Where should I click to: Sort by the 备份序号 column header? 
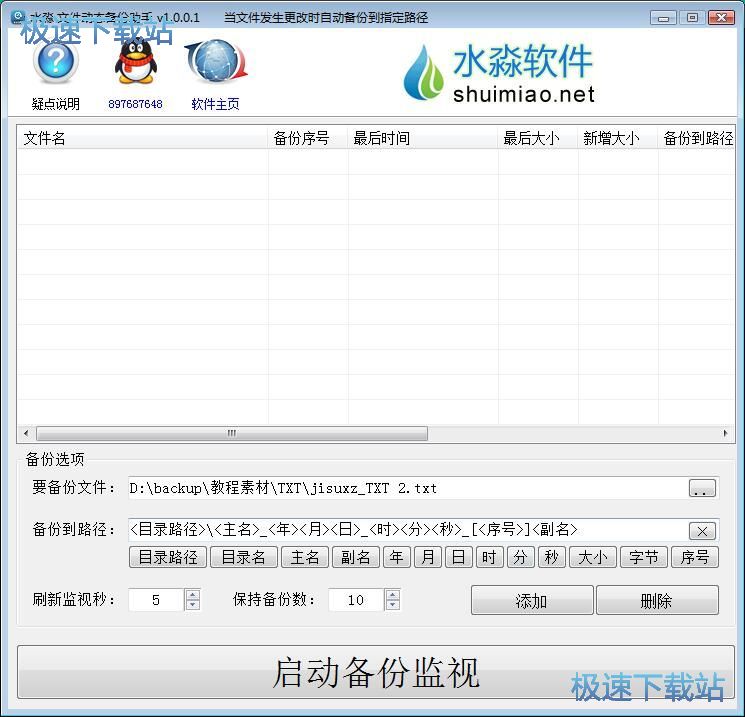coord(308,138)
